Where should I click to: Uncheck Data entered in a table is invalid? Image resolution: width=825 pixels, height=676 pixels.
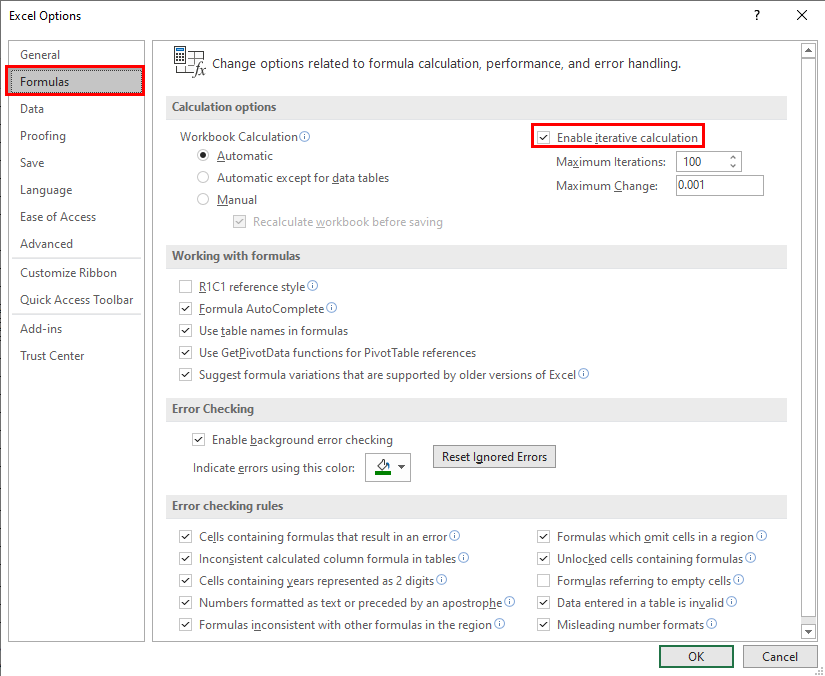click(x=544, y=603)
